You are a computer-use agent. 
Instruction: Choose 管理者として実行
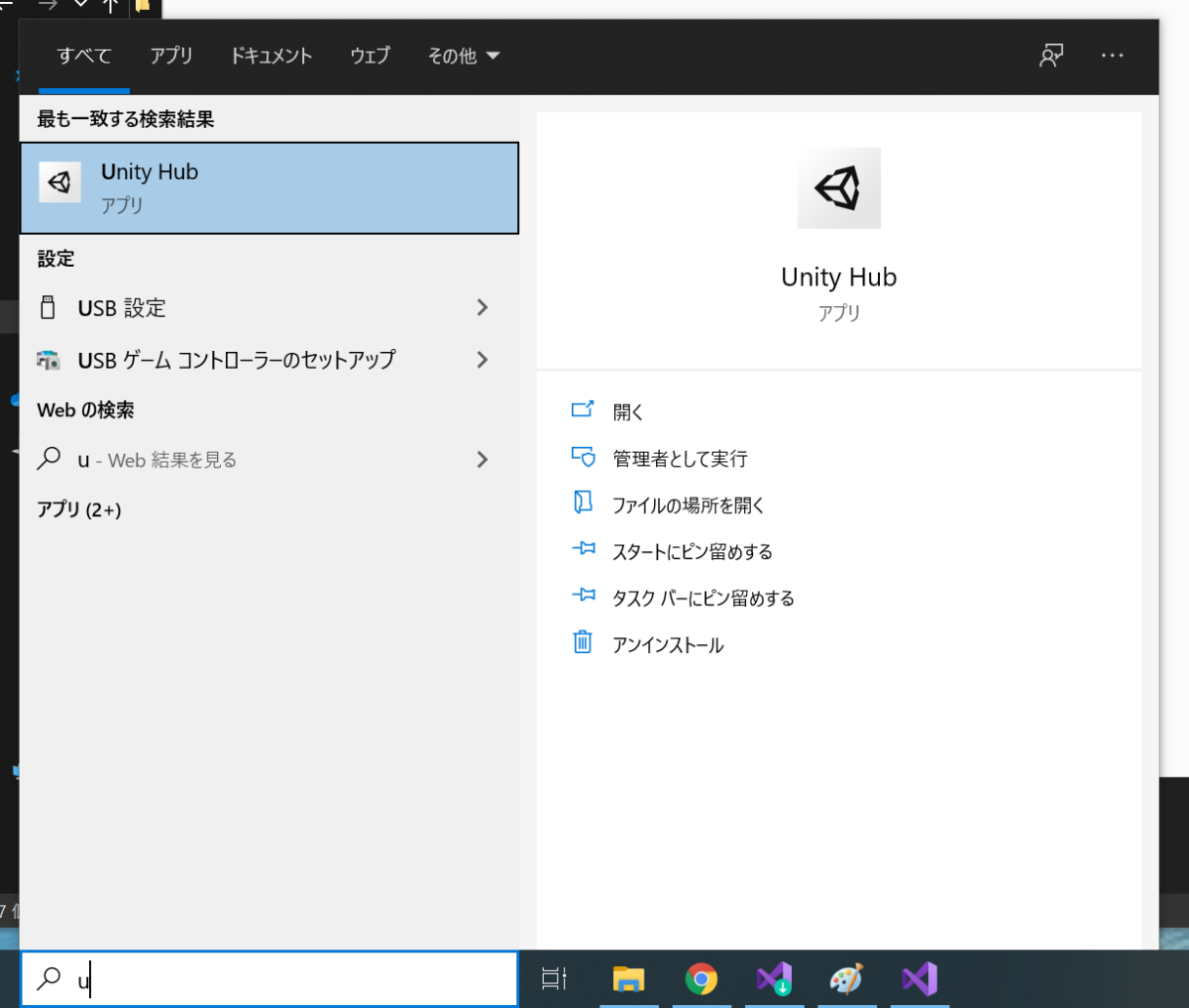click(x=680, y=459)
